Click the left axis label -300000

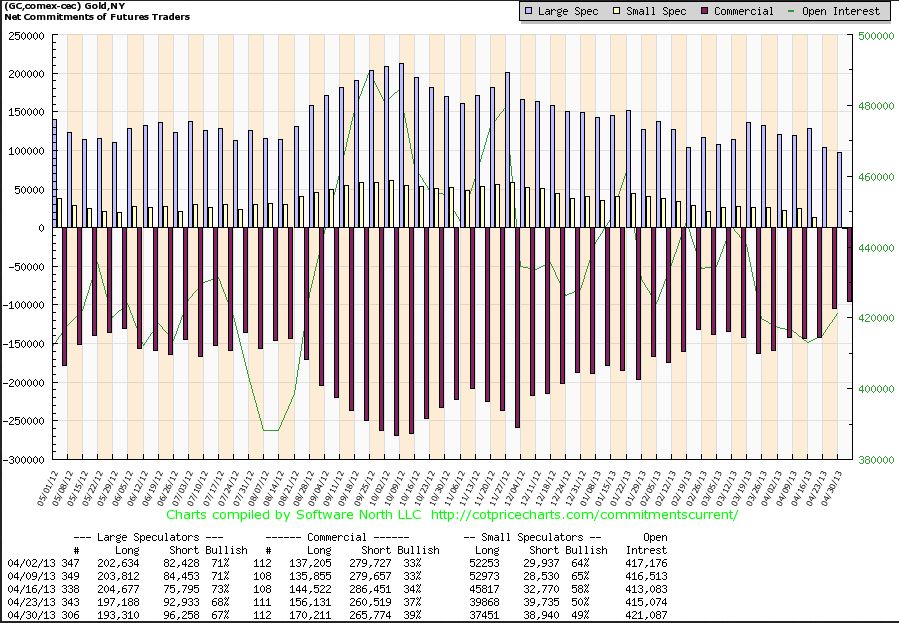pyautogui.click(x=24, y=460)
